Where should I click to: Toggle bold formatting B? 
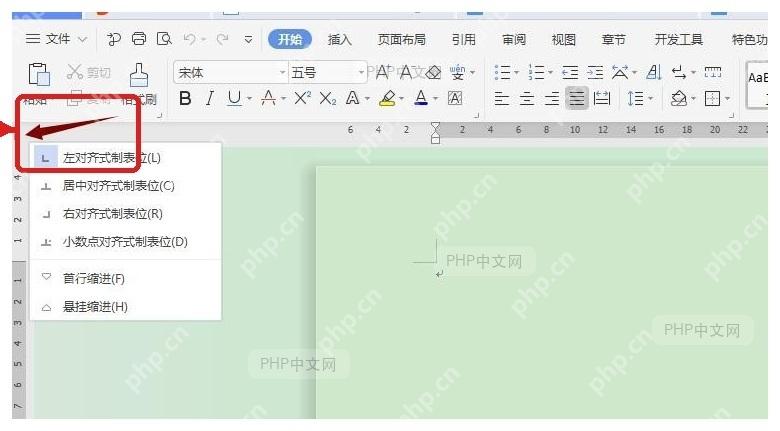tap(185, 99)
